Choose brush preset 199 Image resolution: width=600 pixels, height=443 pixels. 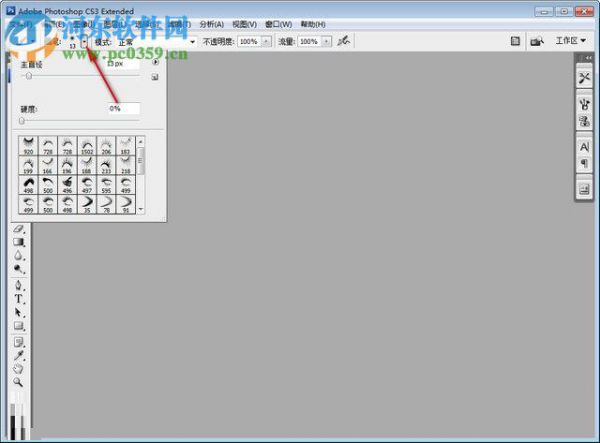(28, 165)
